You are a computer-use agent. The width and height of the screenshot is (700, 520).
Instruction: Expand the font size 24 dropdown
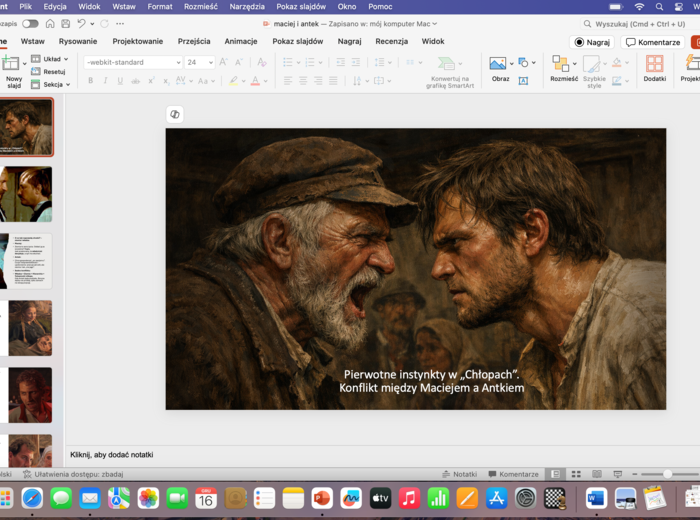pos(211,62)
